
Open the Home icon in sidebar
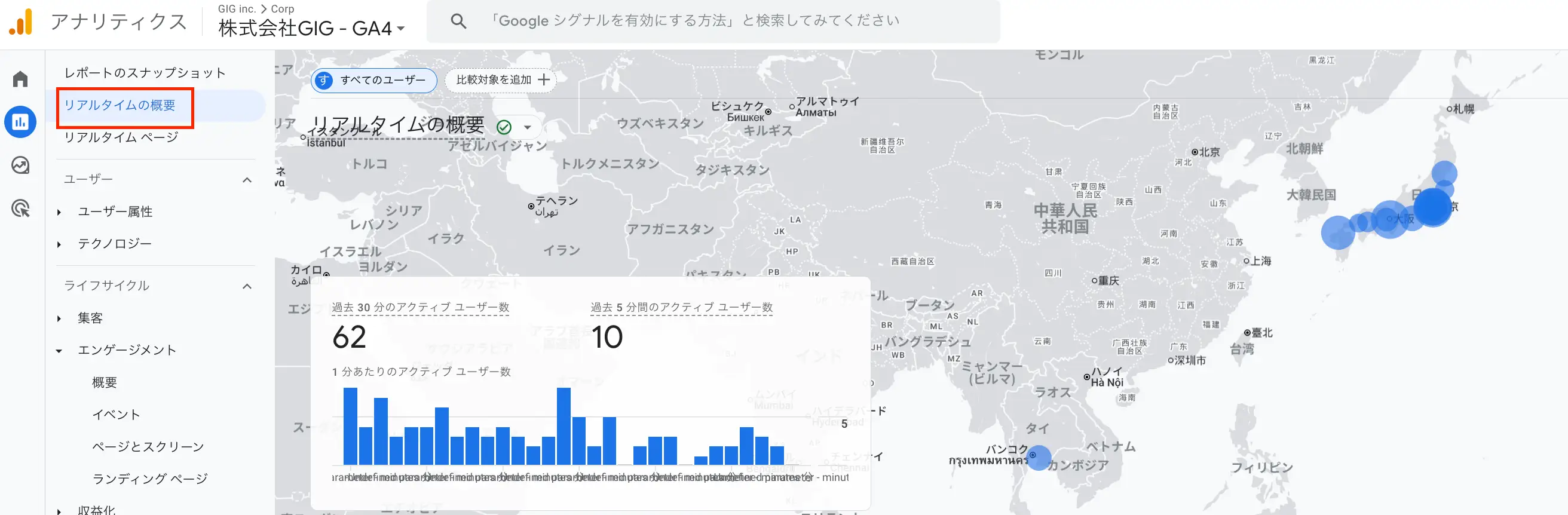coord(21,79)
